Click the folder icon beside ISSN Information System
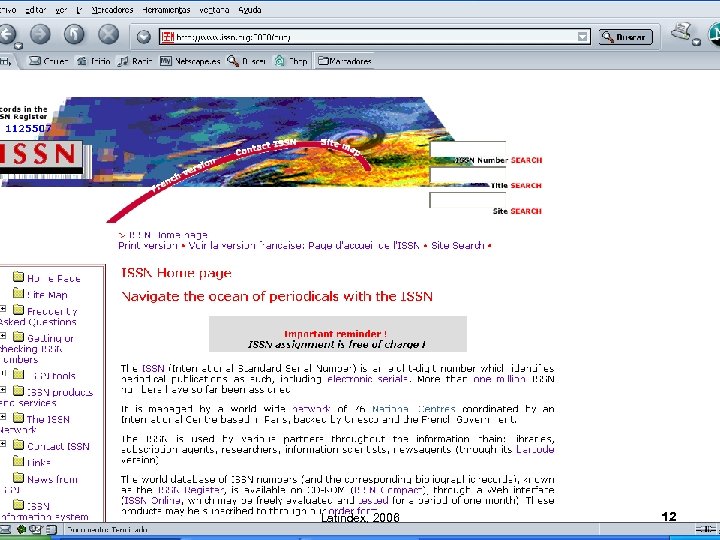The image size is (720, 540). [18, 504]
